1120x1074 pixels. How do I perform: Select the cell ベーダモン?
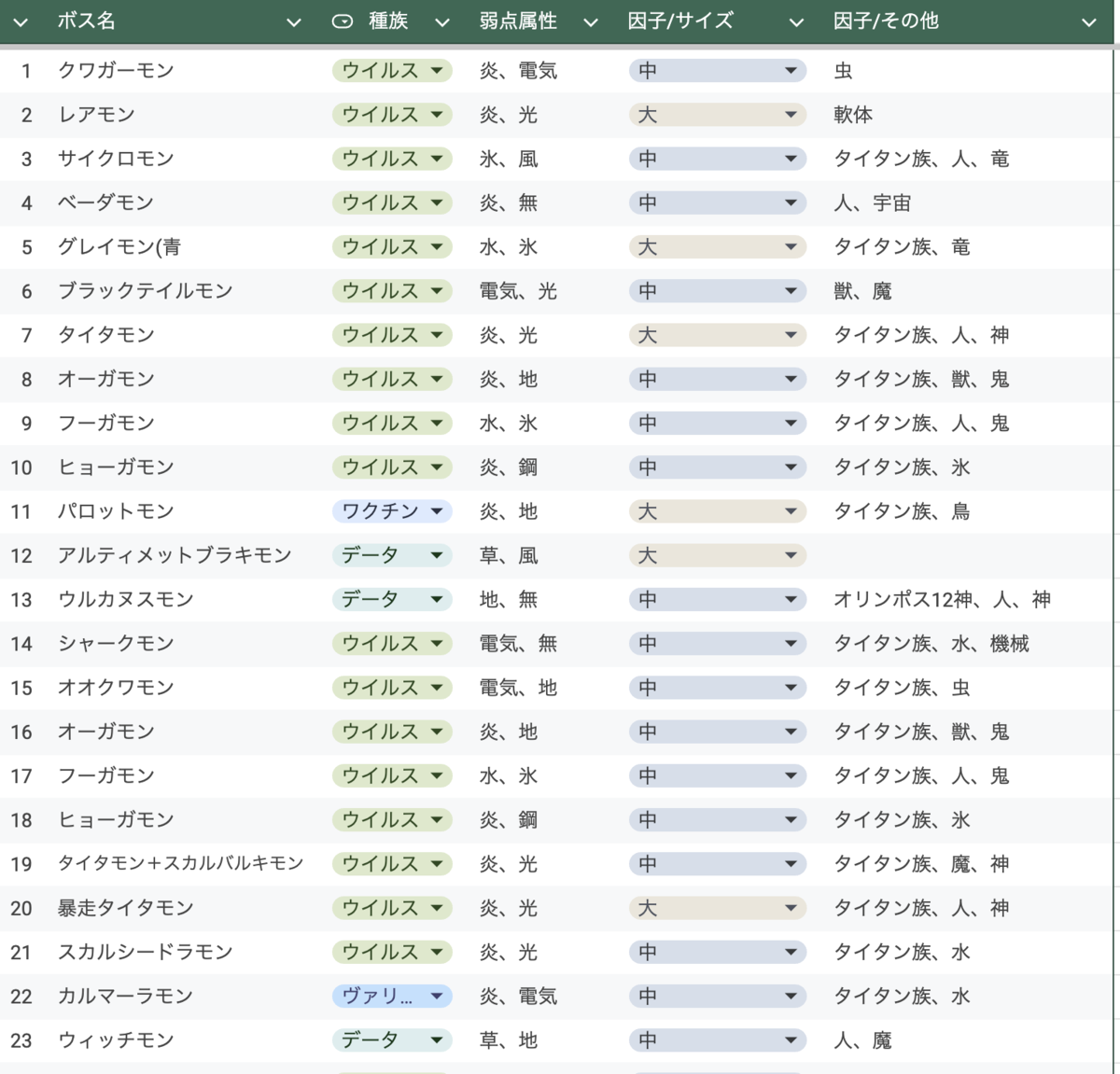[x=105, y=202]
